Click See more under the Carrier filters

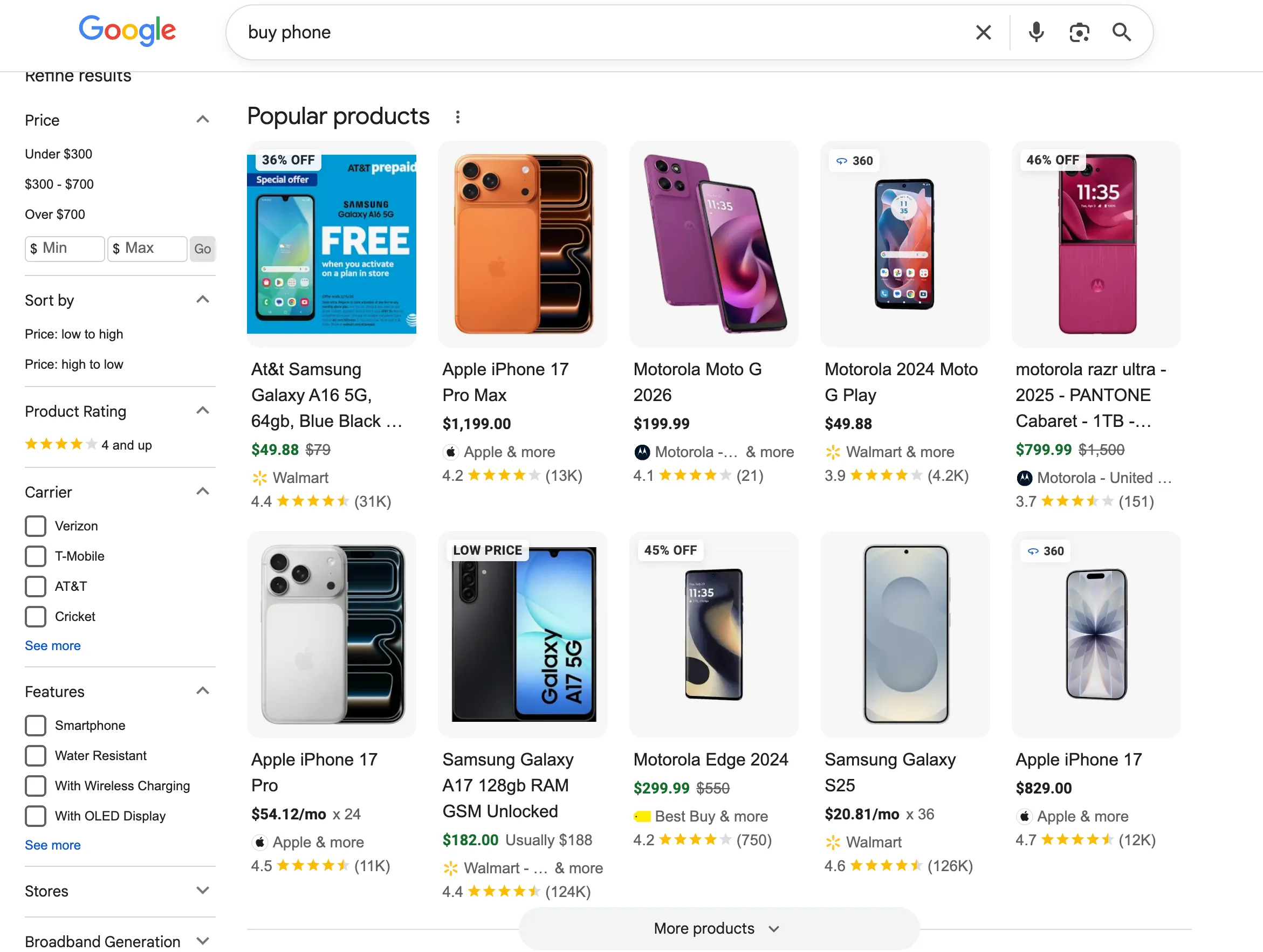[52, 645]
